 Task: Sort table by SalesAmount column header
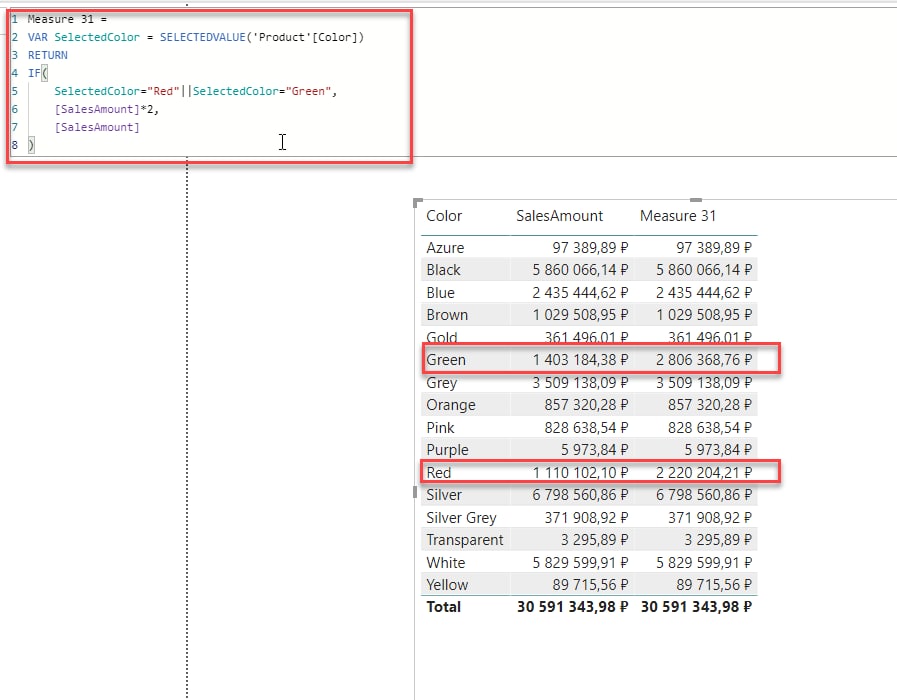click(x=559, y=216)
